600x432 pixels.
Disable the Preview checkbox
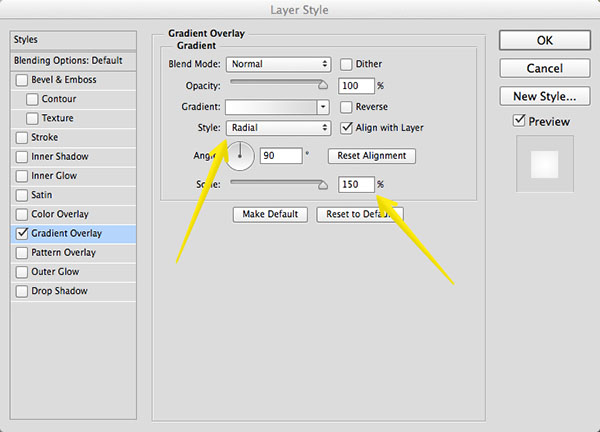tap(518, 121)
